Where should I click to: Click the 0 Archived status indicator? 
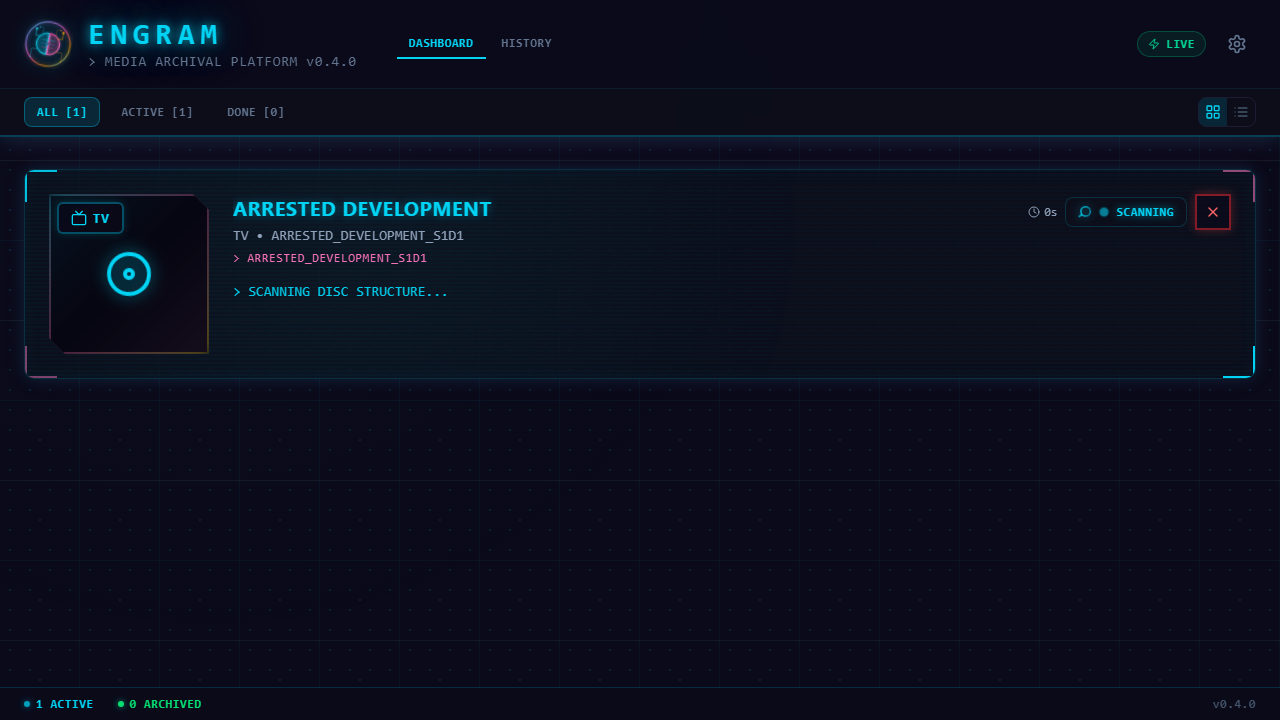pyautogui.click(x=160, y=704)
